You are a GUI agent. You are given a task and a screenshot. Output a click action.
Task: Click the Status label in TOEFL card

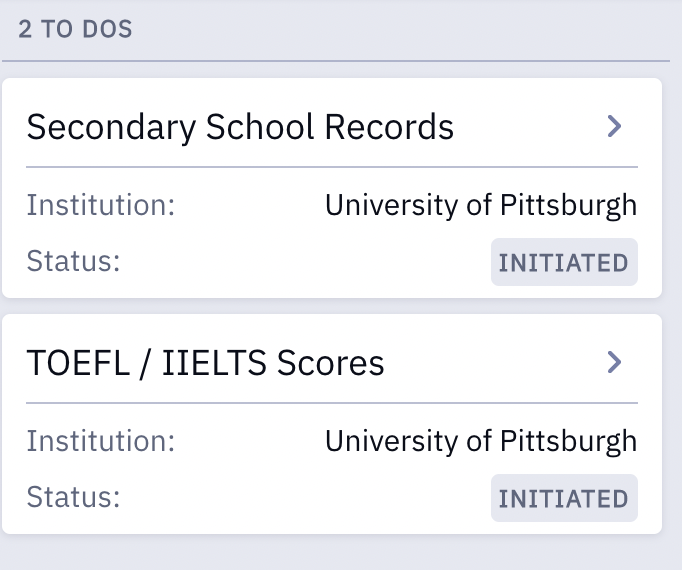point(73,497)
